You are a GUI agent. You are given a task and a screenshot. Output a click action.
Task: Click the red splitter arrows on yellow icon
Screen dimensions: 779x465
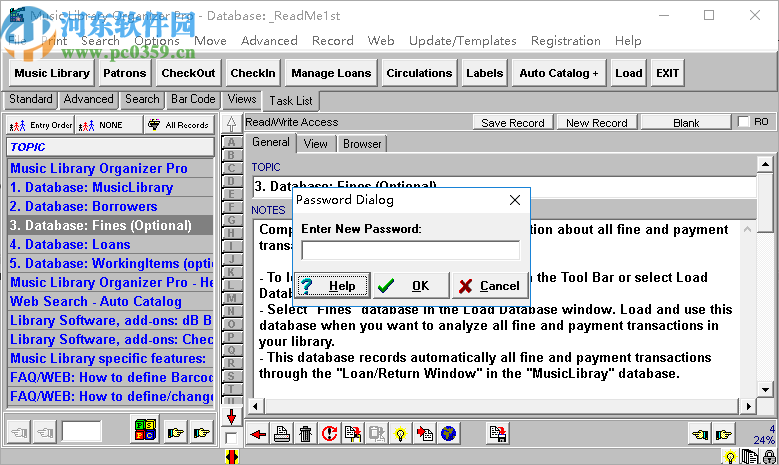pyautogui.click(x=232, y=457)
